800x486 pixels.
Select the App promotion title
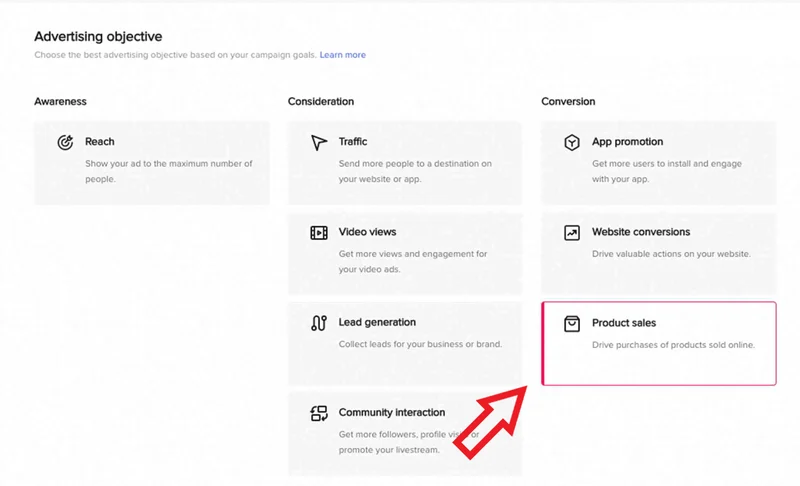[627, 142]
